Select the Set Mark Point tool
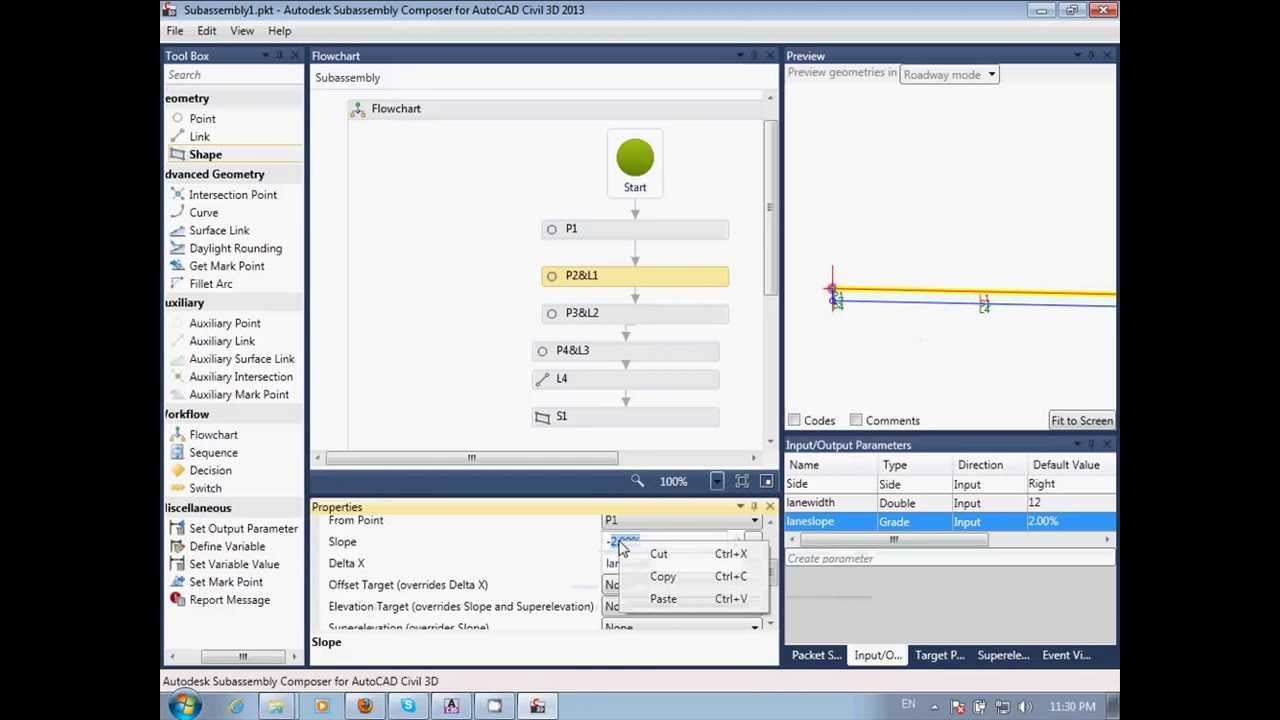This screenshot has width=1280, height=720. click(x=226, y=583)
